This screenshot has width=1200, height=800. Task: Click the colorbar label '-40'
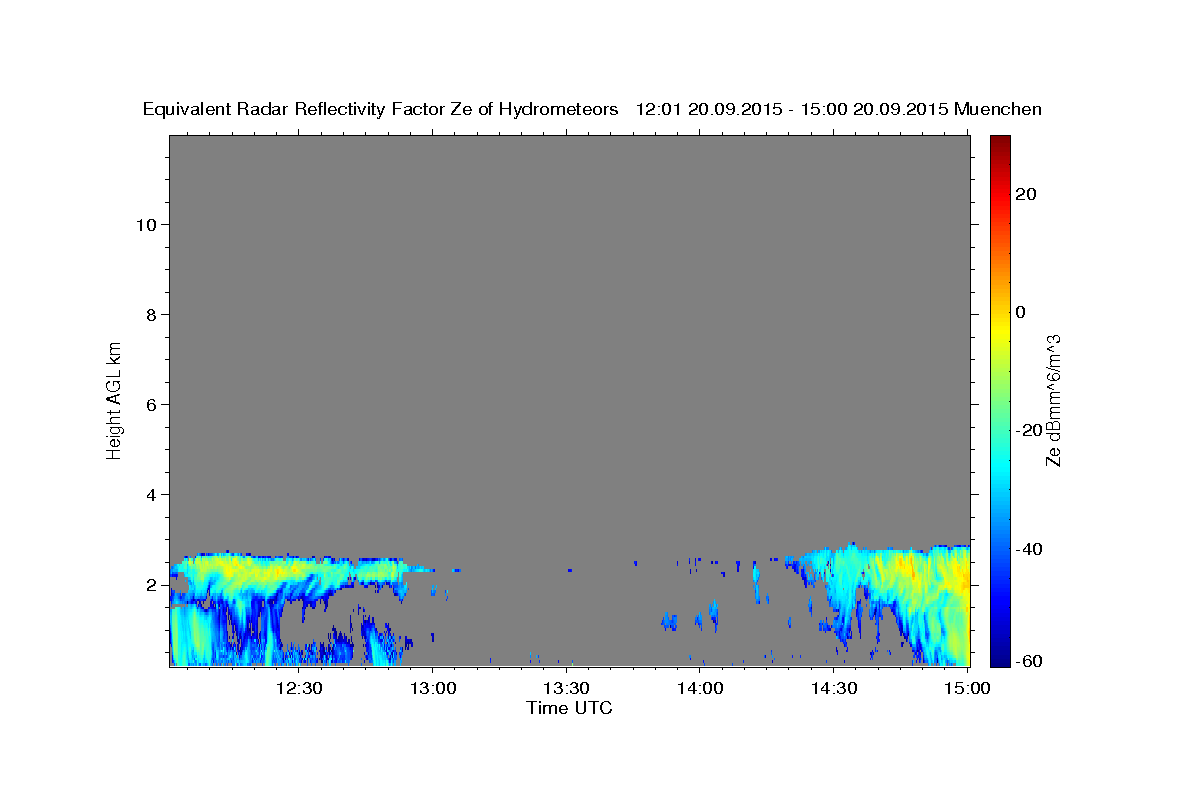(x=1027, y=549)
